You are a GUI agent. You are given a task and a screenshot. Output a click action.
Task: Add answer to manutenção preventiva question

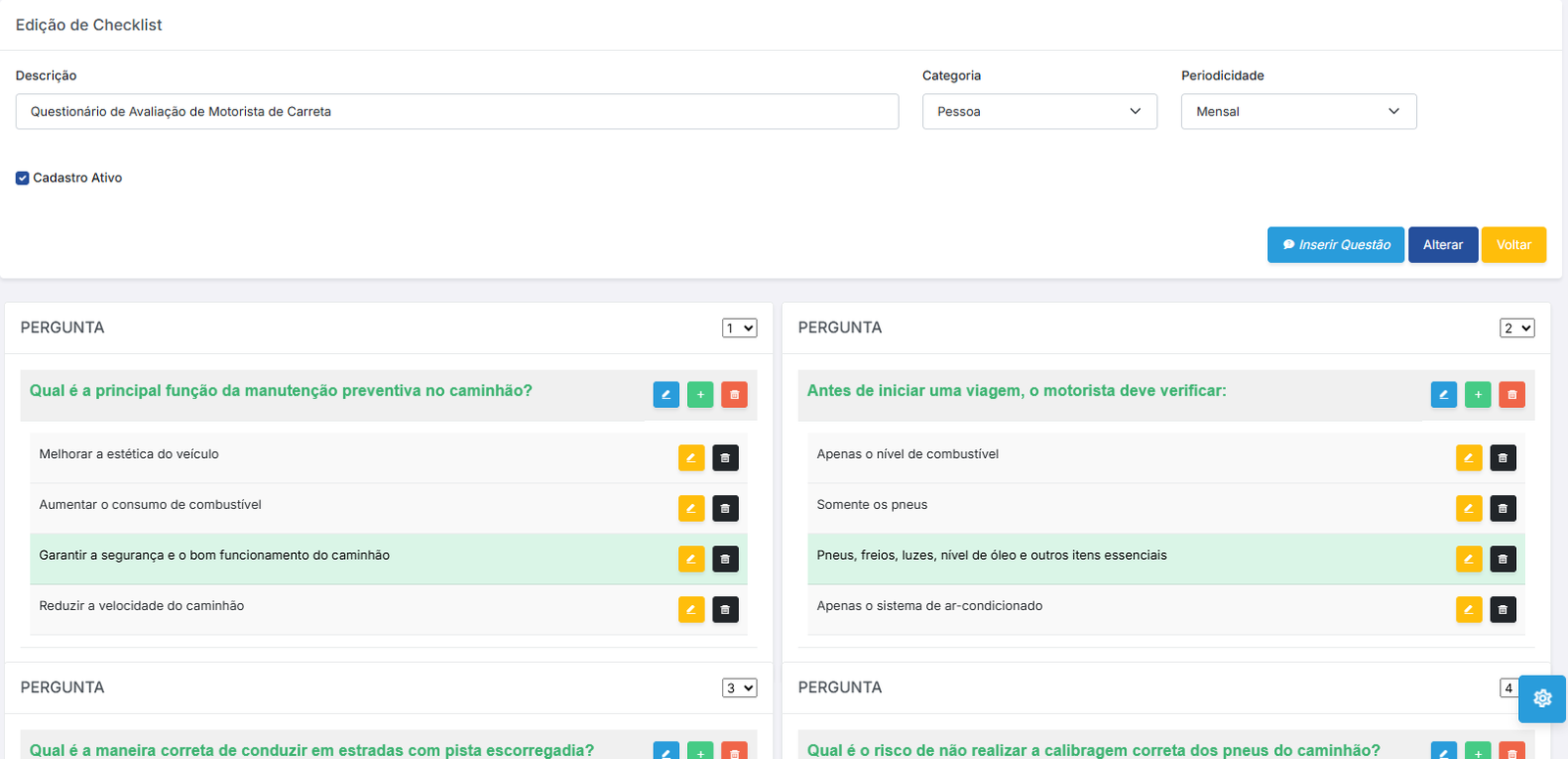[700, 394]
